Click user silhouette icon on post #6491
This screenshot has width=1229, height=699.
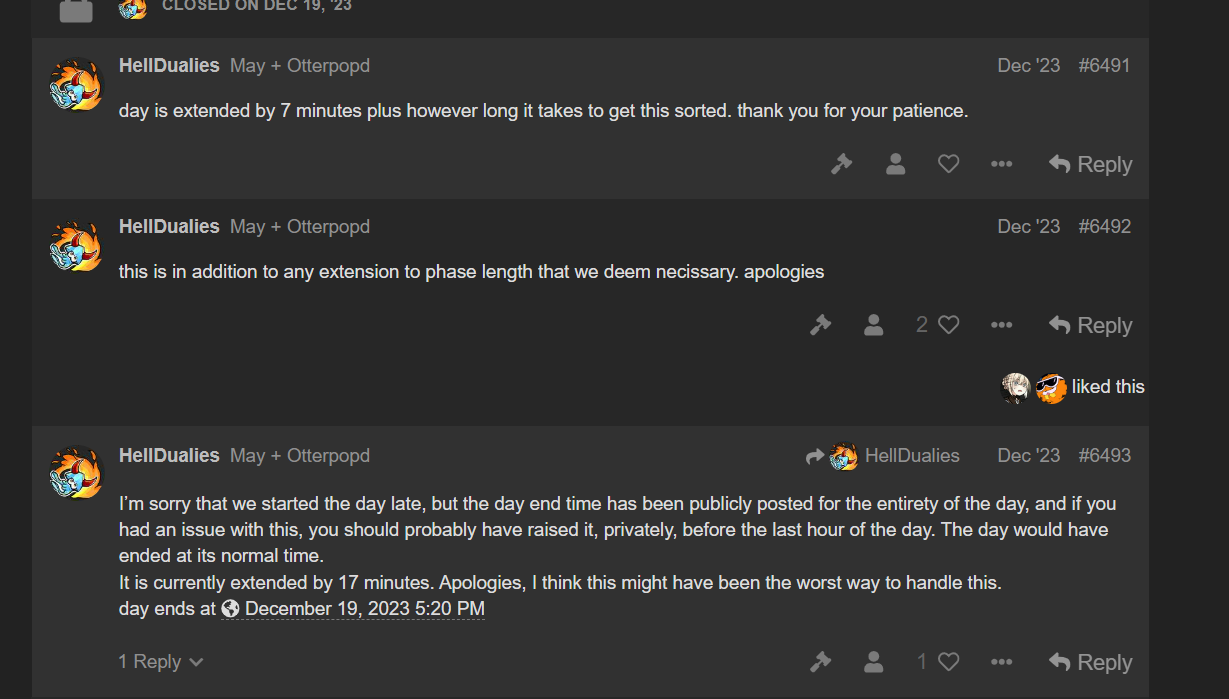(x=895, y=164)
